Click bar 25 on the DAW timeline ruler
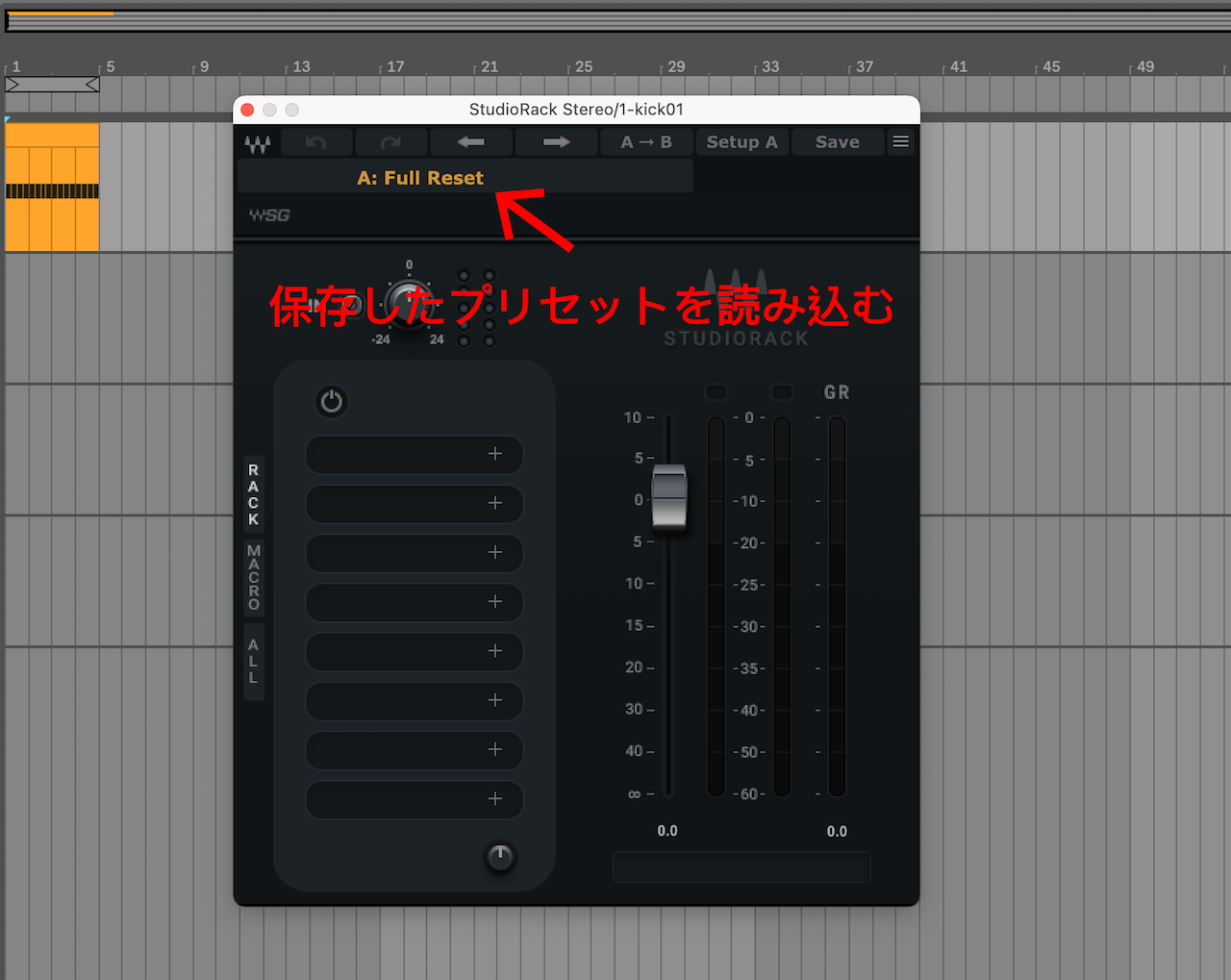This screenshot has width=1231, height=980. point(584,66)
